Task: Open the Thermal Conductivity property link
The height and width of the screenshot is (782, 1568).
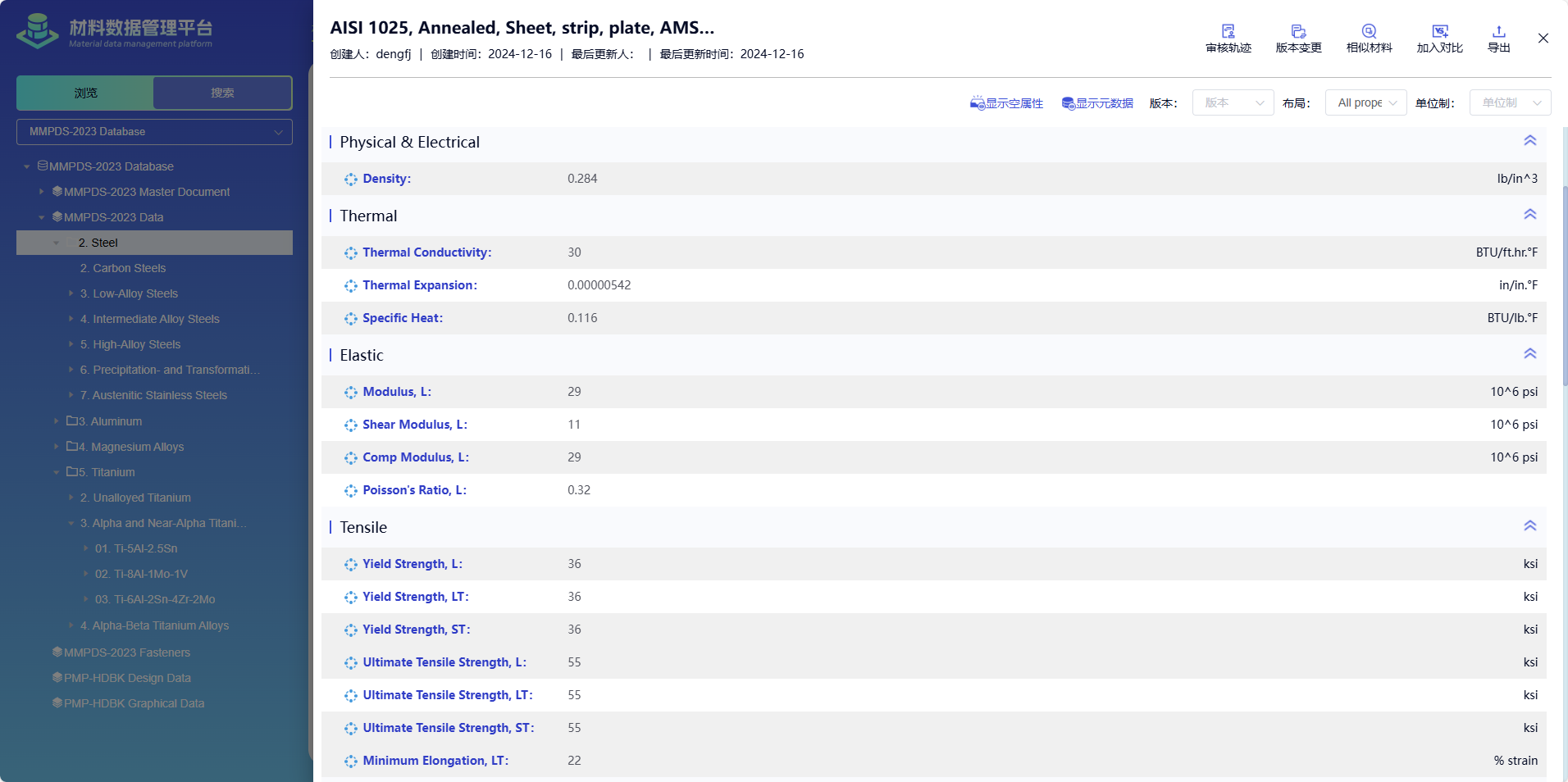Action: tap(427, 252)
